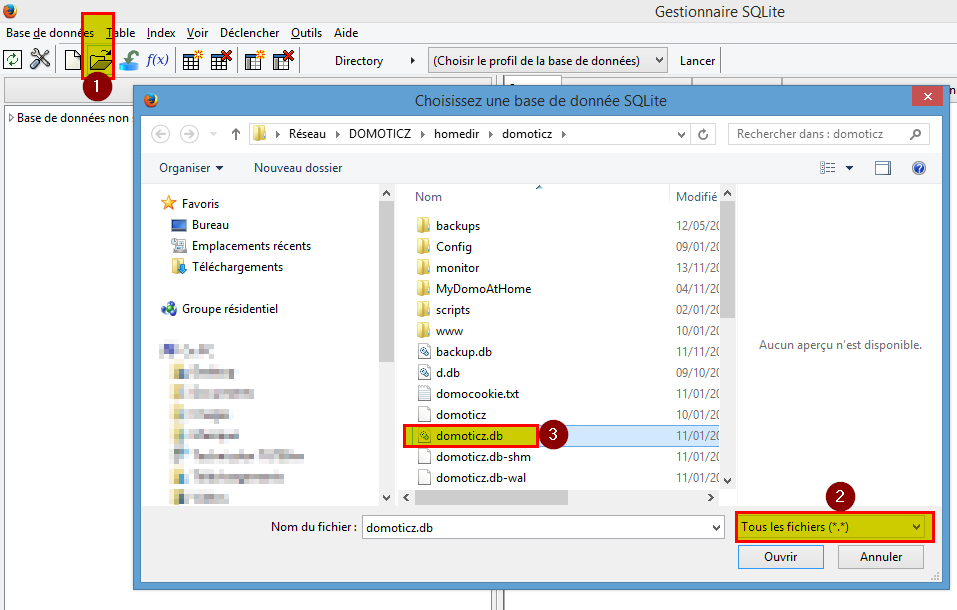Click the add column icon
The width and height of the screenshot is (957, 610).
point(255,60)
